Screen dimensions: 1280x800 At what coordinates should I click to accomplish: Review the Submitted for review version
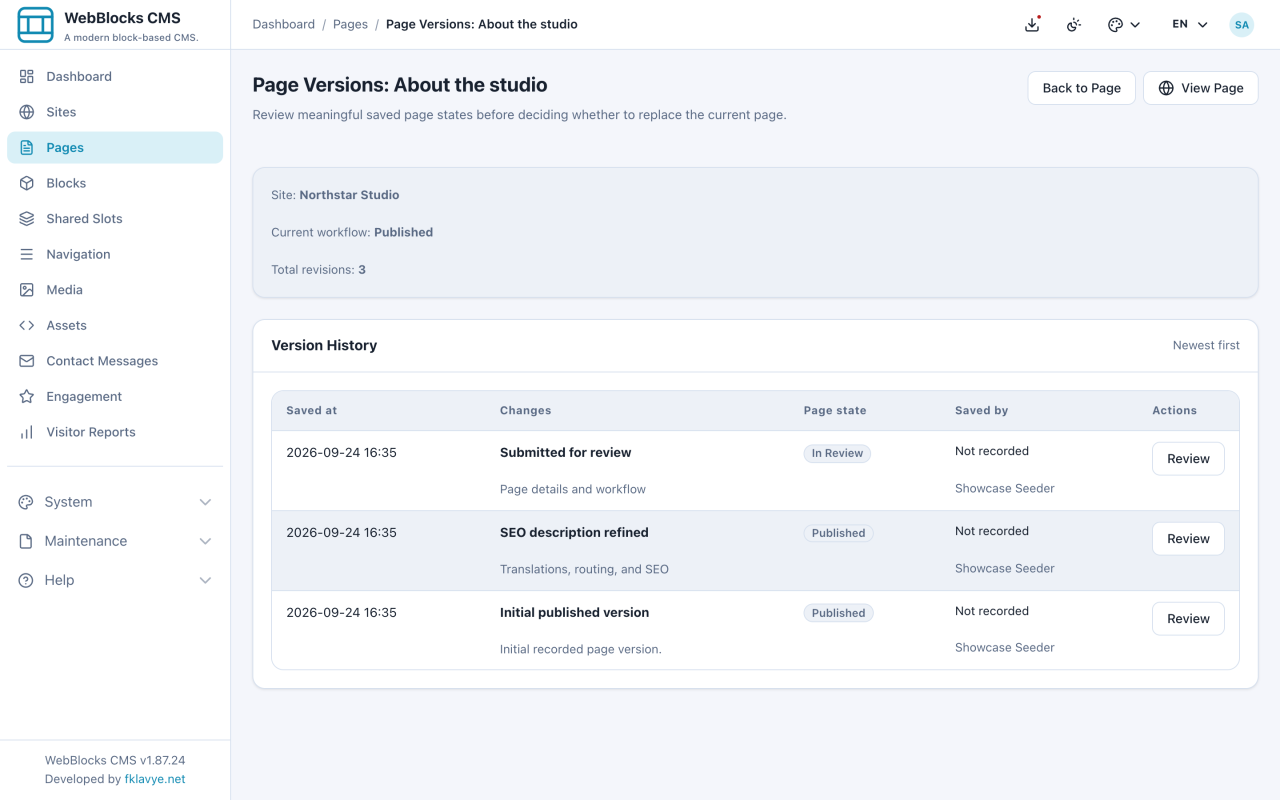coord(1188,459)
